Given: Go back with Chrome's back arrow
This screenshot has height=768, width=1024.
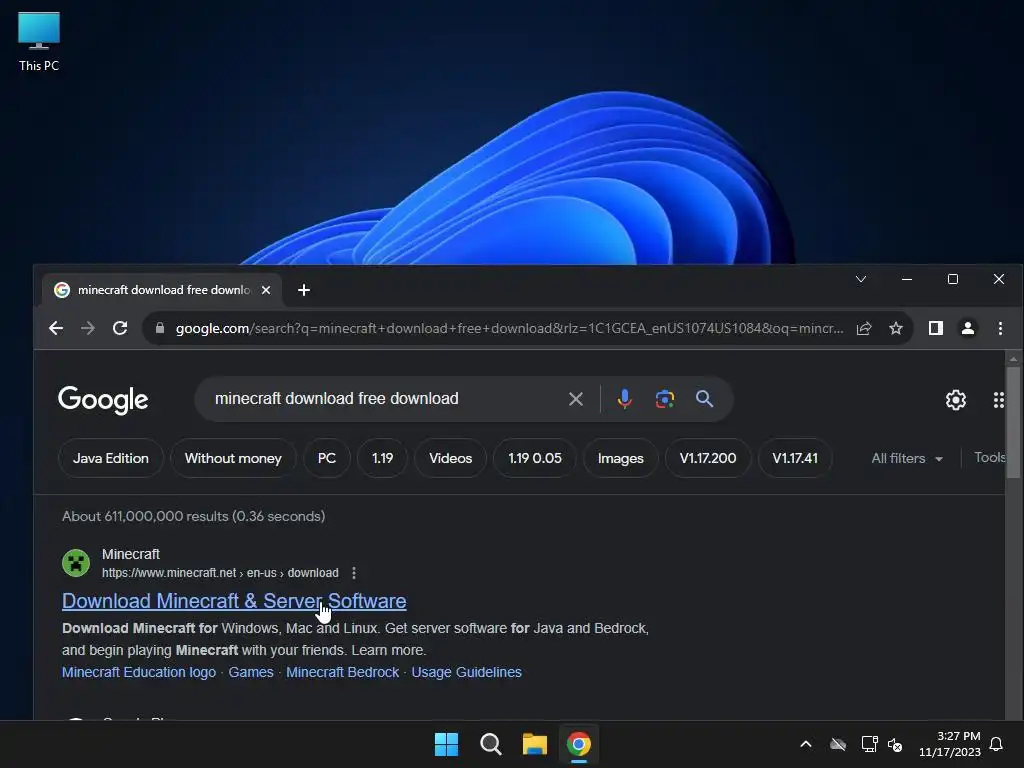Looking at the screenshot, I should pos(56,328).
